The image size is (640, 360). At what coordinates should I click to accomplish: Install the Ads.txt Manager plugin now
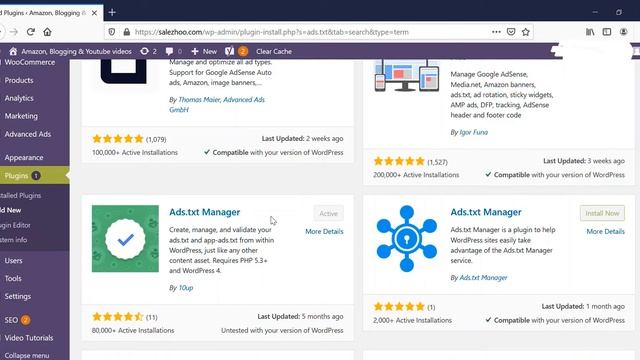[x=602, y=213]
